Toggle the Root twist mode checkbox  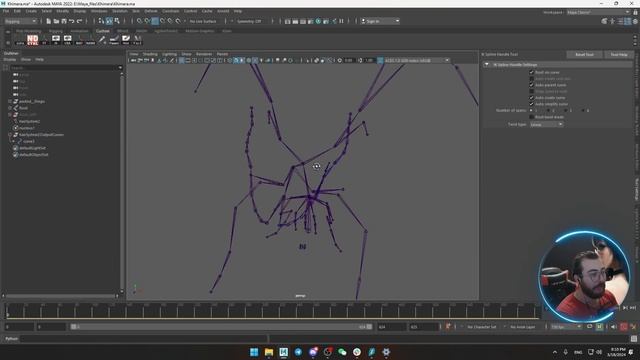(531, 117)
